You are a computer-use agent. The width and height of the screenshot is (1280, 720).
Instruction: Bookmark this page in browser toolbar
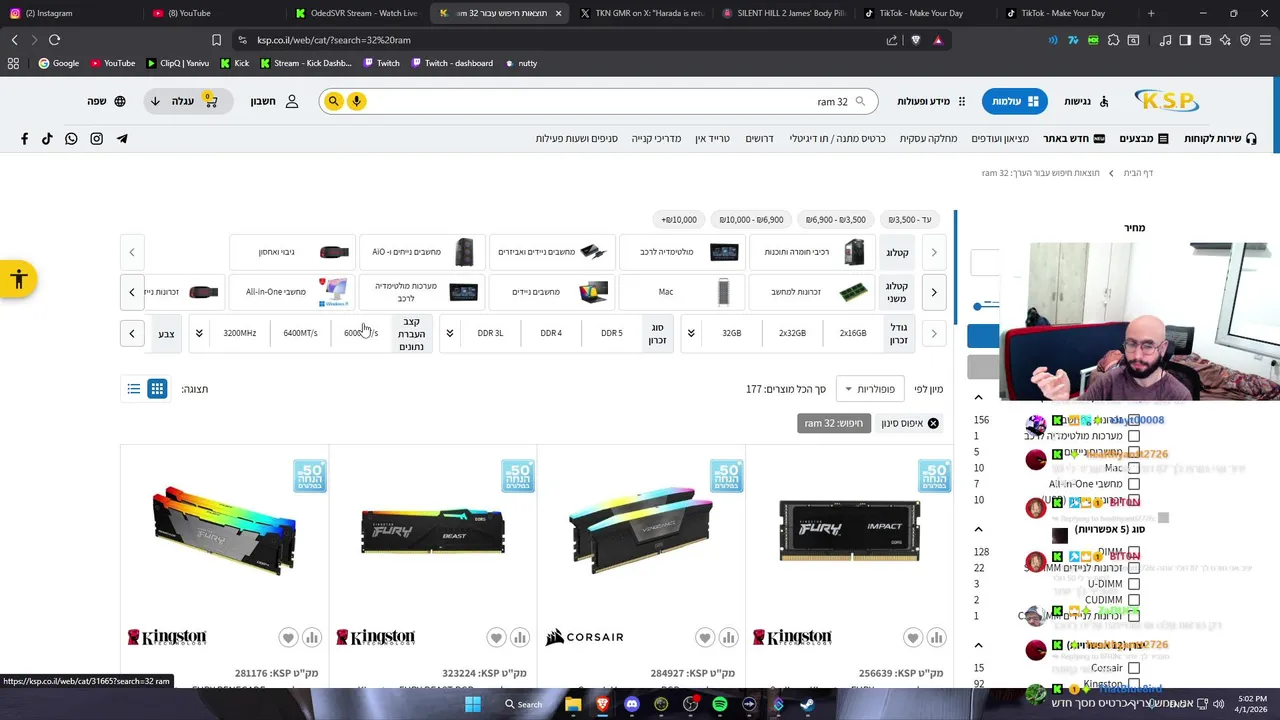point(216,40)
